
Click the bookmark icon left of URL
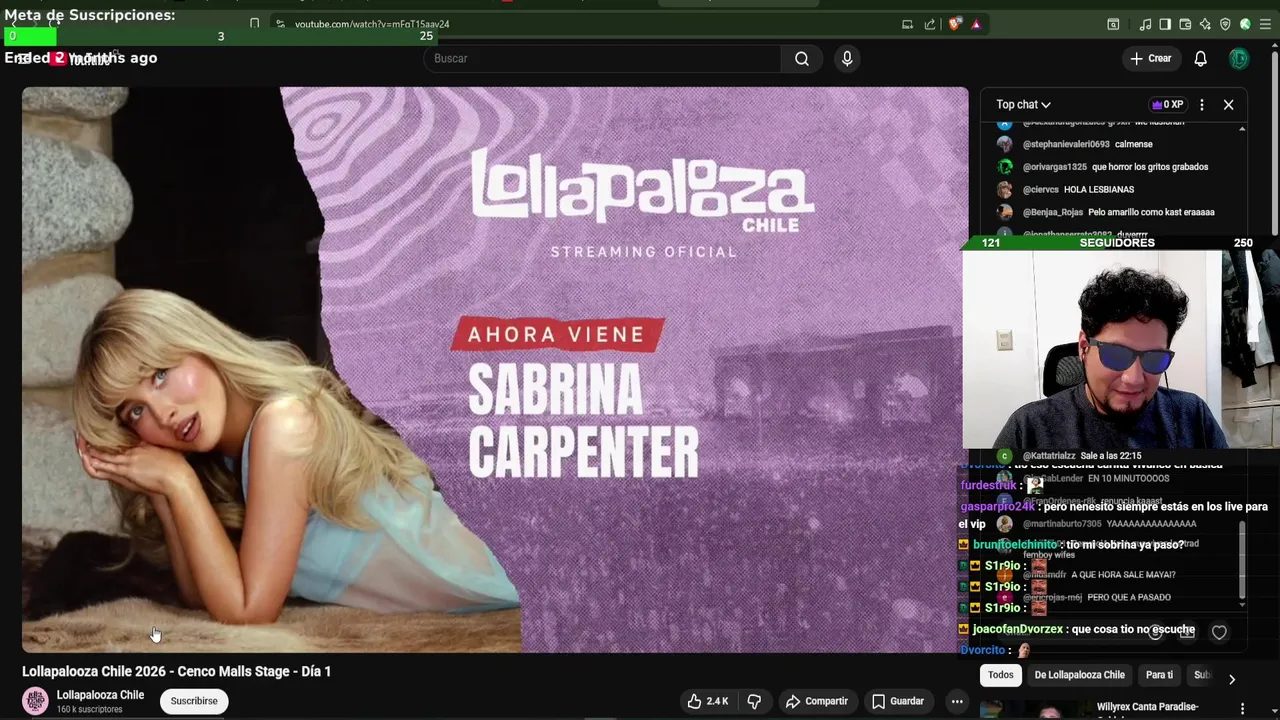(x=255, y=24)
